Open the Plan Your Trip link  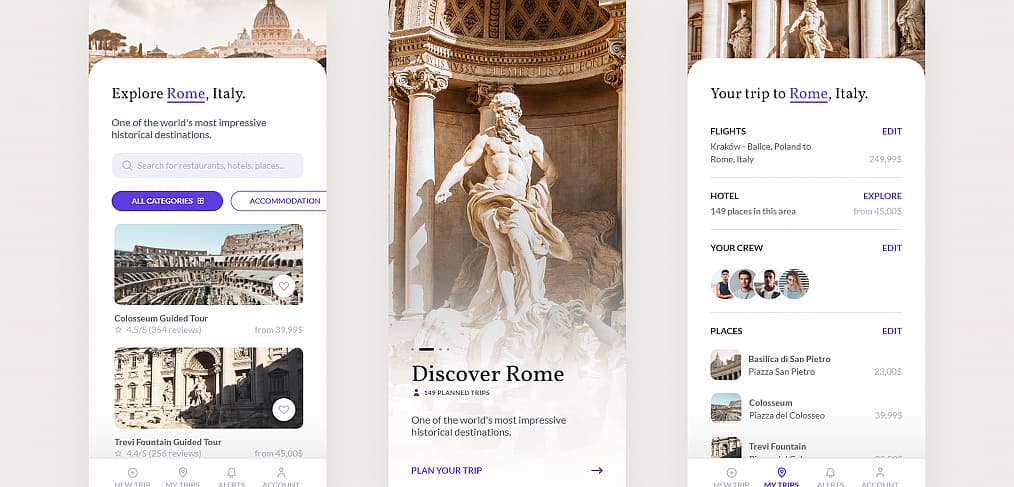point(447,471)
